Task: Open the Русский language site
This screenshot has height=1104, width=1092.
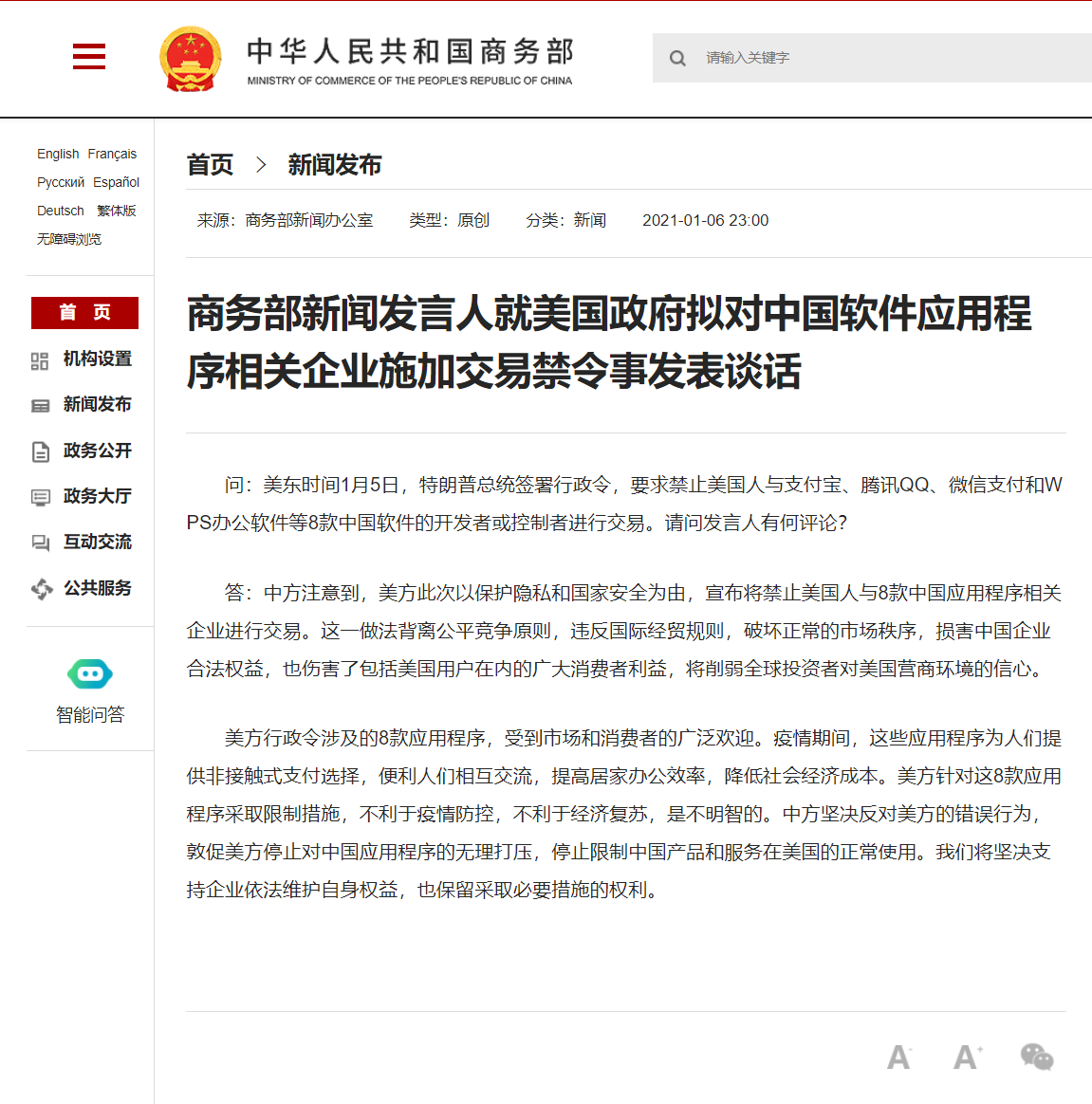Action: tap(61, 182)
